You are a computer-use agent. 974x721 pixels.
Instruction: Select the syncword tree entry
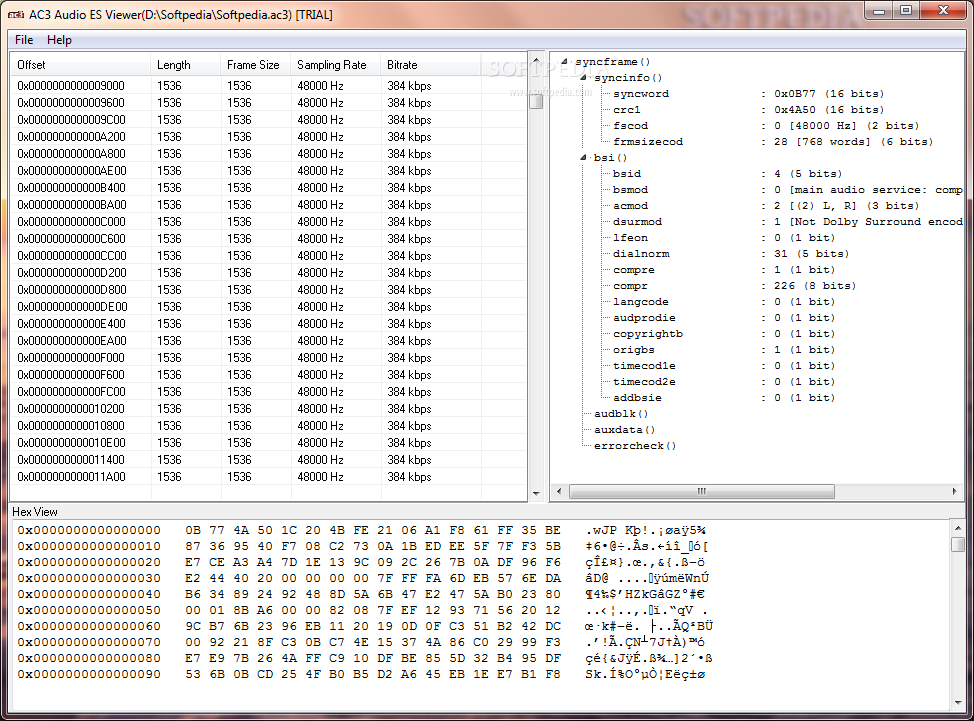pyautogui.click(x=748, y=94)
